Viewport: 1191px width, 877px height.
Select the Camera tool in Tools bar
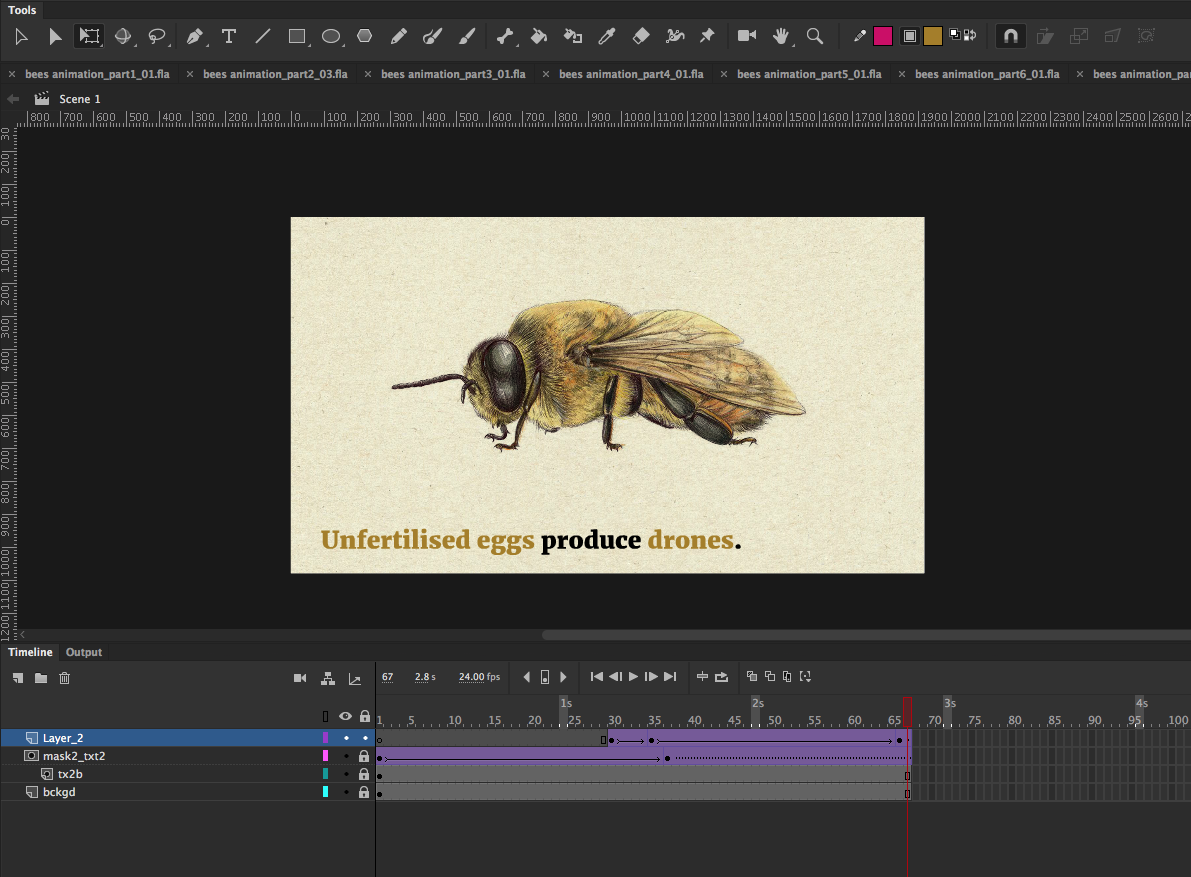pyautogui.click(x=747, y=36)
